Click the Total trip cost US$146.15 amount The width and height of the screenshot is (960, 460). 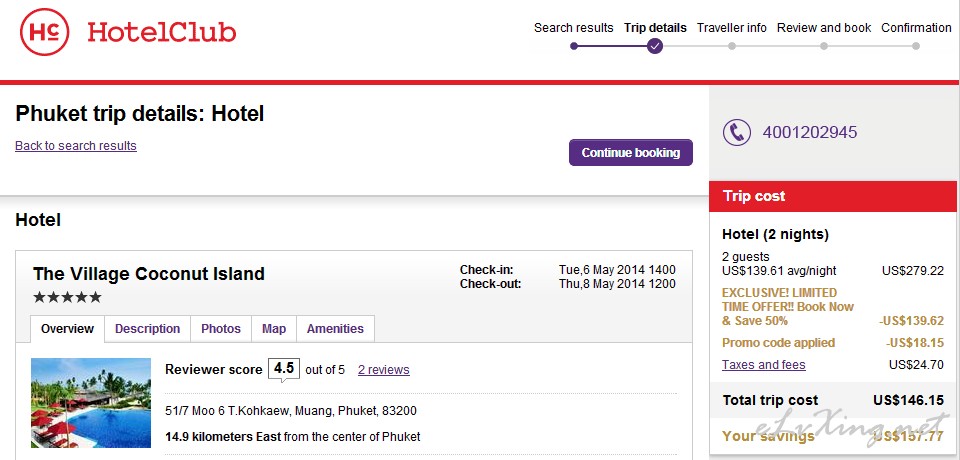(x=909, y=401)
